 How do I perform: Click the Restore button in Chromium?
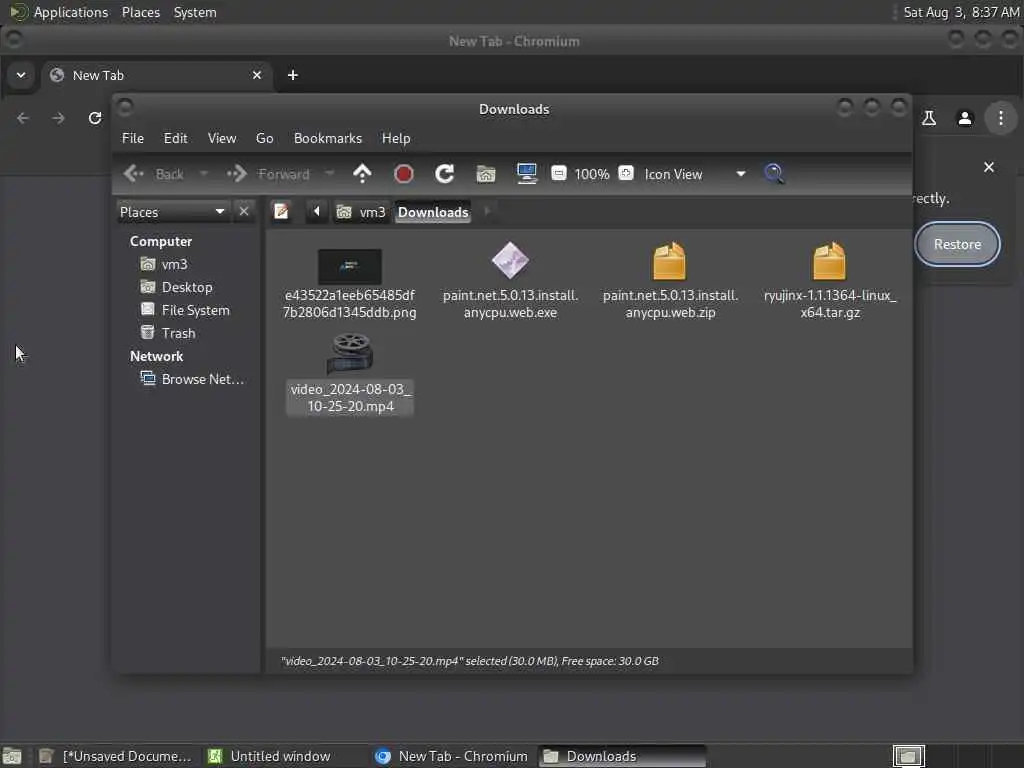click(x=957, y=244)
